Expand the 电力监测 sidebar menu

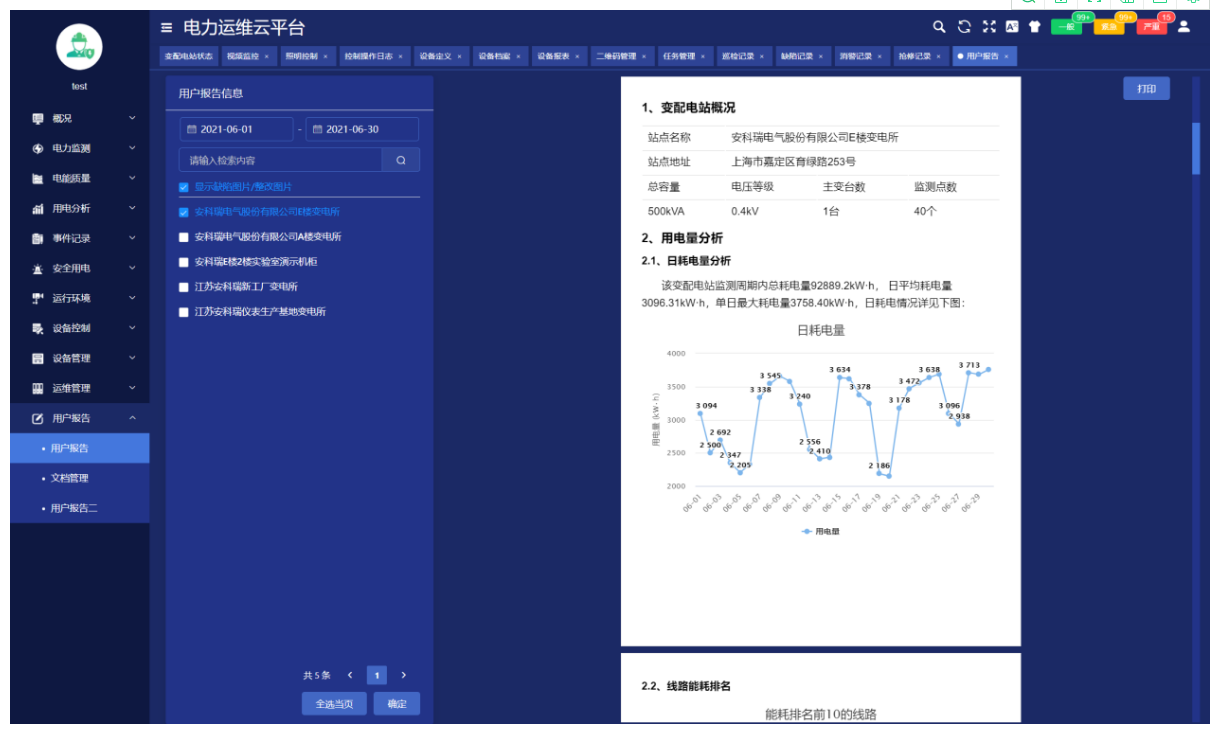pos(80,148)
